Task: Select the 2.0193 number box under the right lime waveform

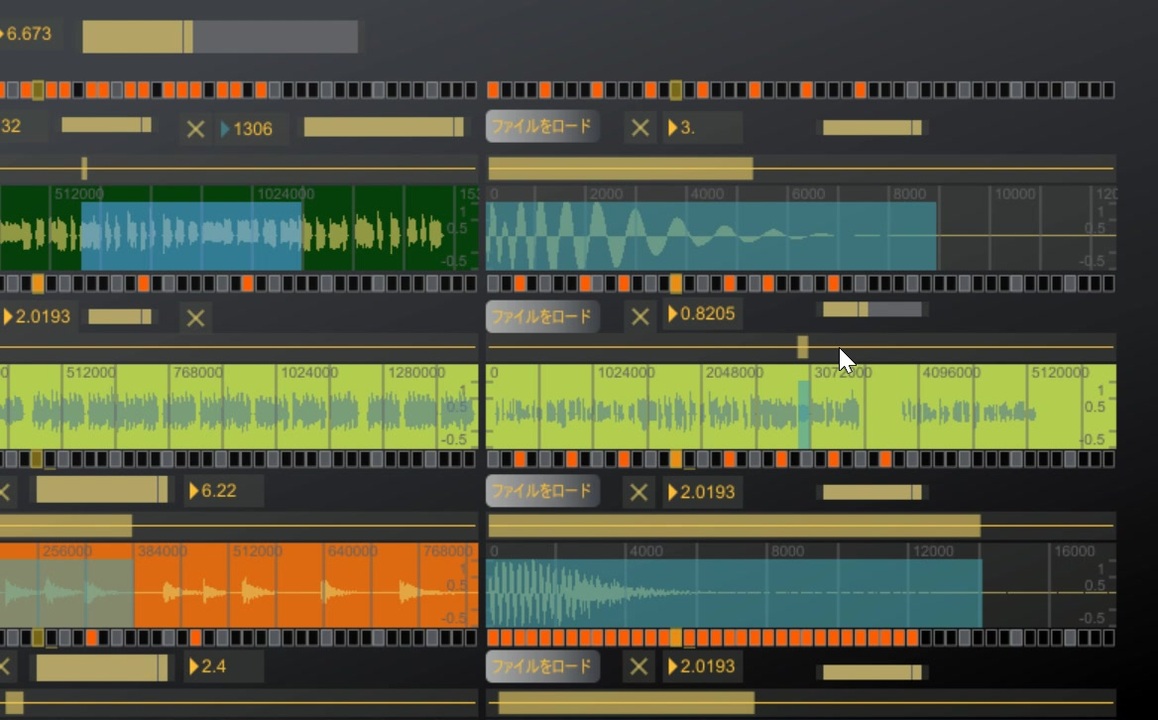Action: coord(702,492)
